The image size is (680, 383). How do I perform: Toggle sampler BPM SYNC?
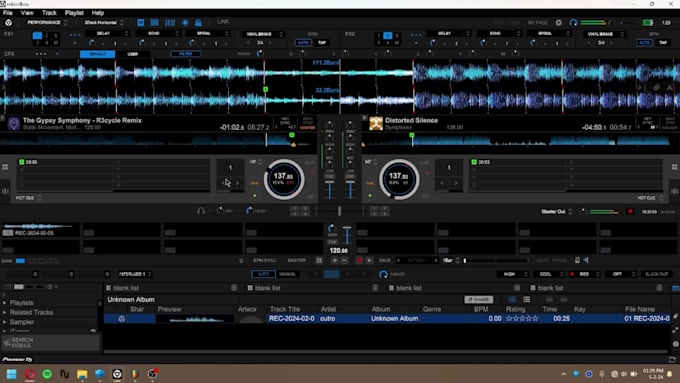[x=264, y=260]
